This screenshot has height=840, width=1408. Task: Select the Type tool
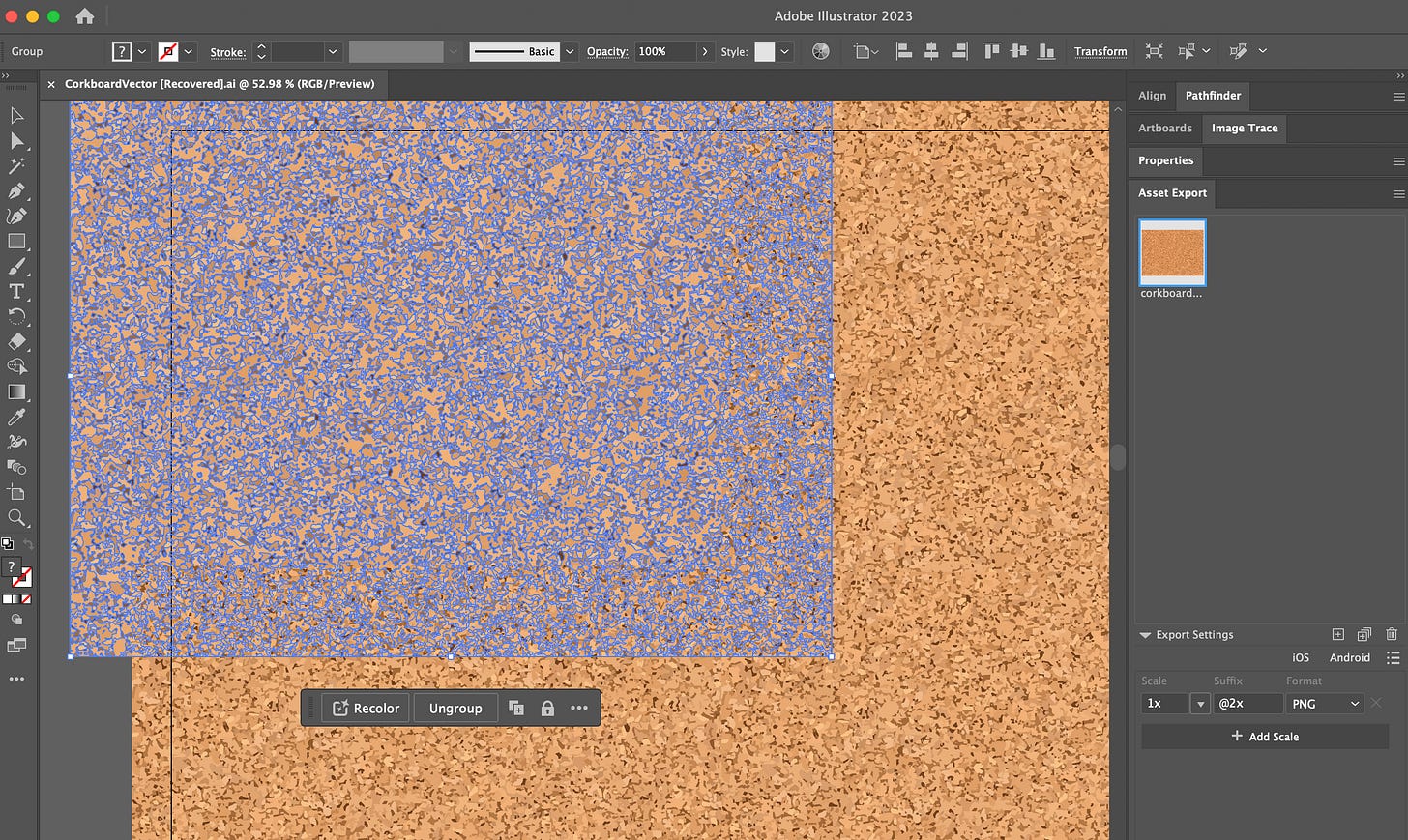[16, 292]
